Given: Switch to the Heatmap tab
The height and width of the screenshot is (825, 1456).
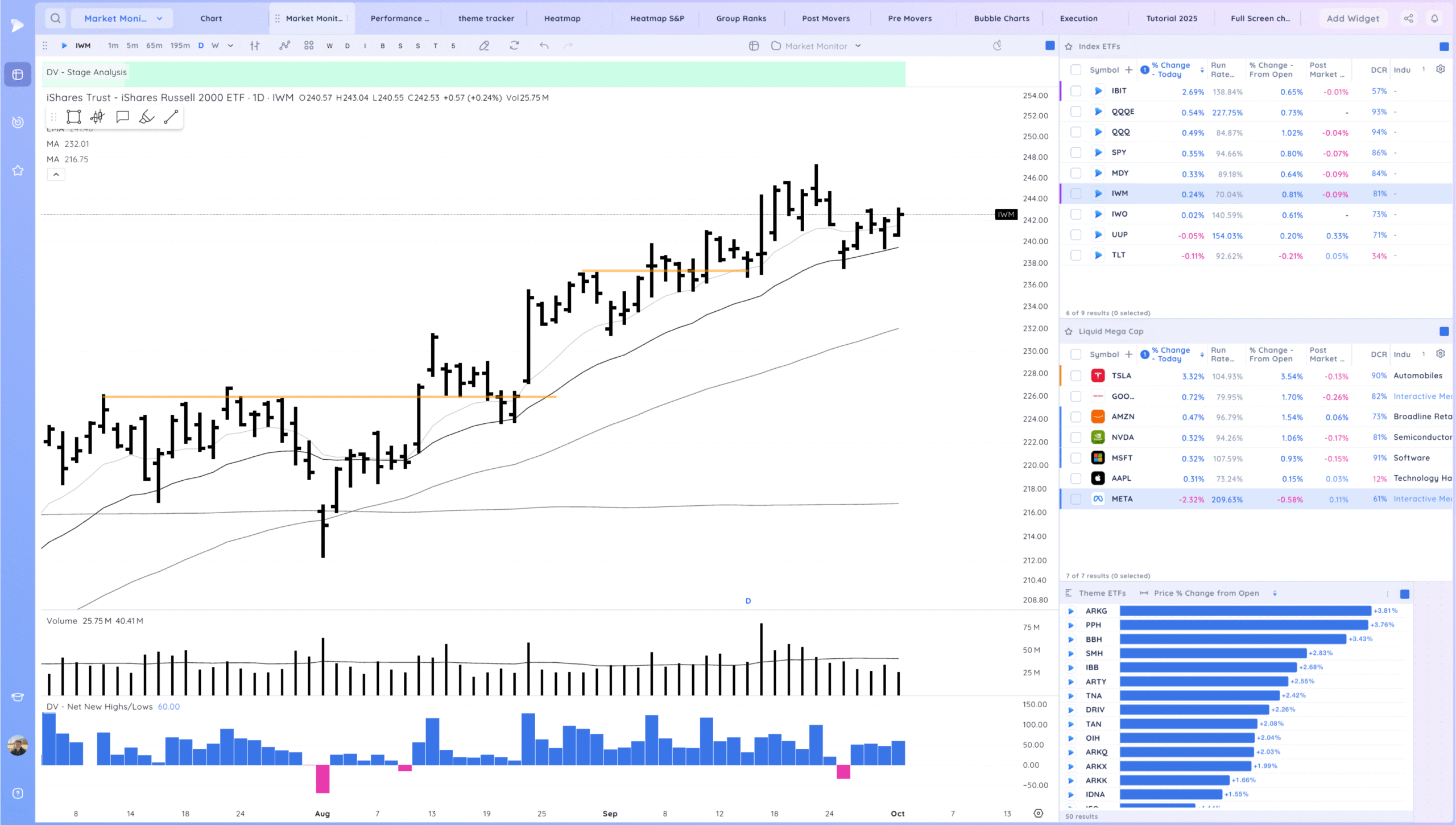Looking at the screenshot, I should [x=562, y=18].
